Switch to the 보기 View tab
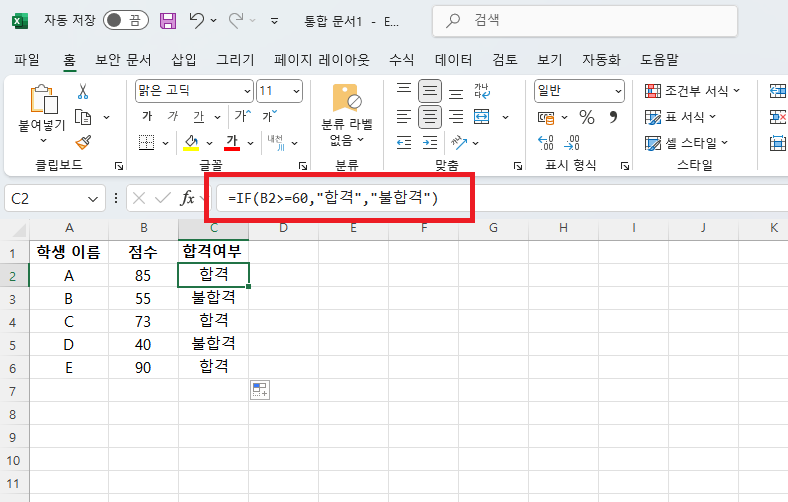Image resolution: width=788 pixels, height=502 pixels. tap(549, 60)
